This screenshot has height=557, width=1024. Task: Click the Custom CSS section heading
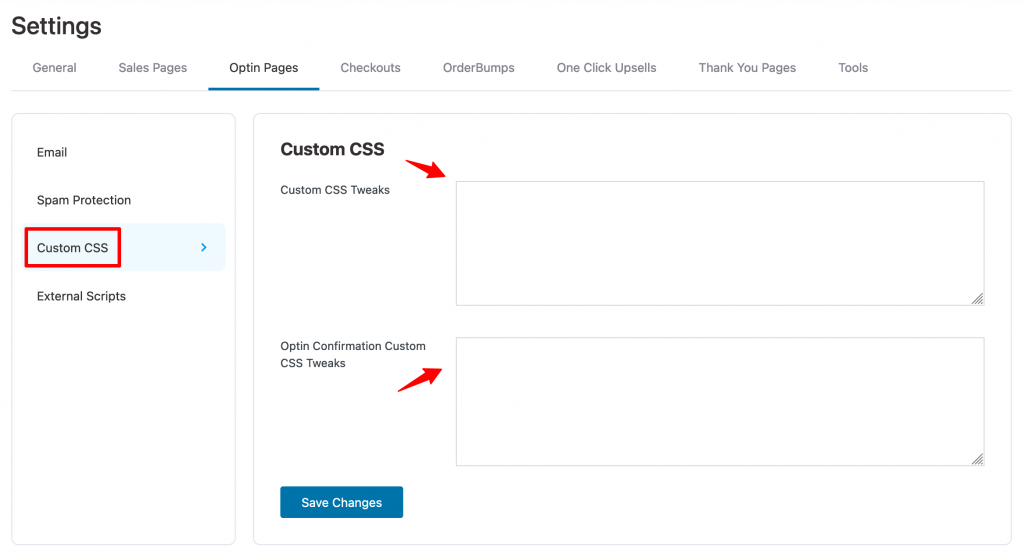pyautogui.click(x=332, y=149)
